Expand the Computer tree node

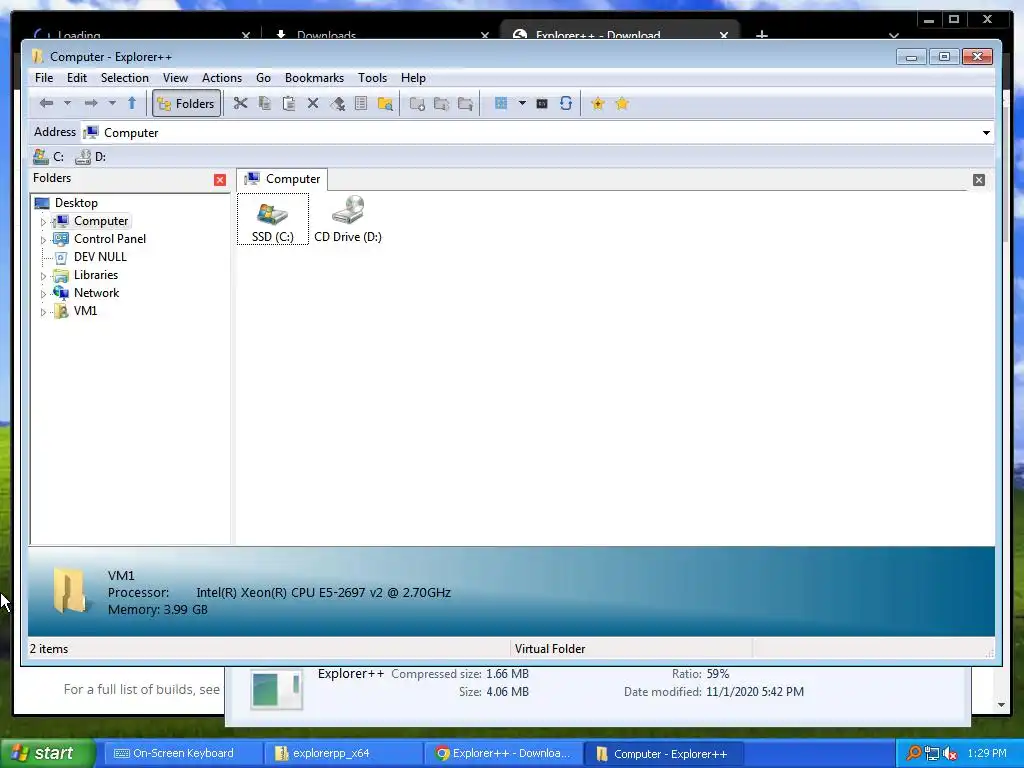click(x=43, y=221)
